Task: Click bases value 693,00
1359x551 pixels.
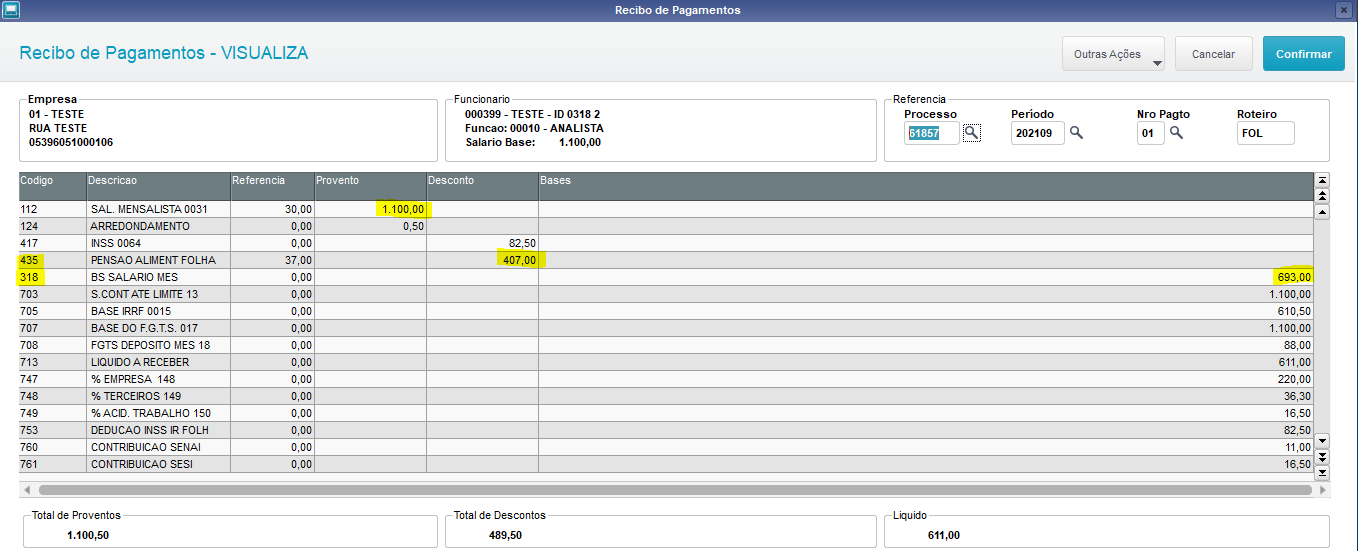Action: coord(1293,277)
